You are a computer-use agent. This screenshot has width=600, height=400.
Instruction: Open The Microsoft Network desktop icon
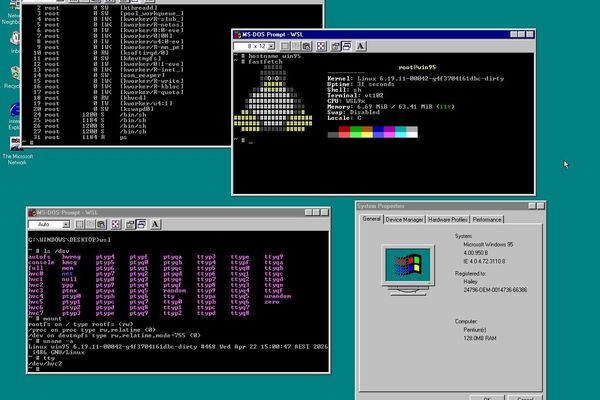click(17, 151)
